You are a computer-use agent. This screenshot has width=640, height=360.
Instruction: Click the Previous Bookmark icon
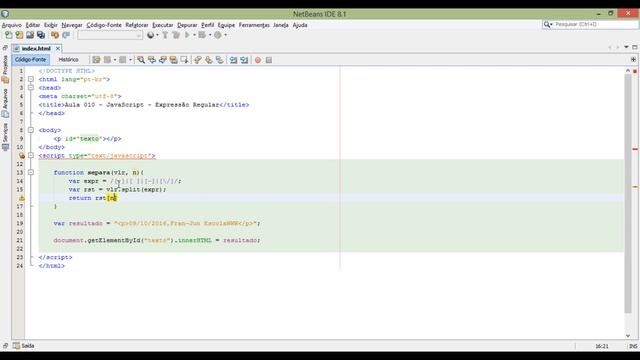tap(198, 60)
